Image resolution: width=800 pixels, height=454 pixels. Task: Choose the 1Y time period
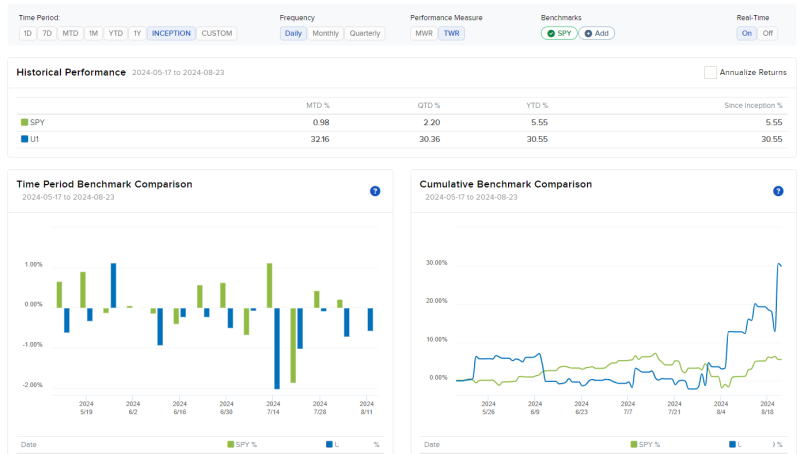[137, 33]
